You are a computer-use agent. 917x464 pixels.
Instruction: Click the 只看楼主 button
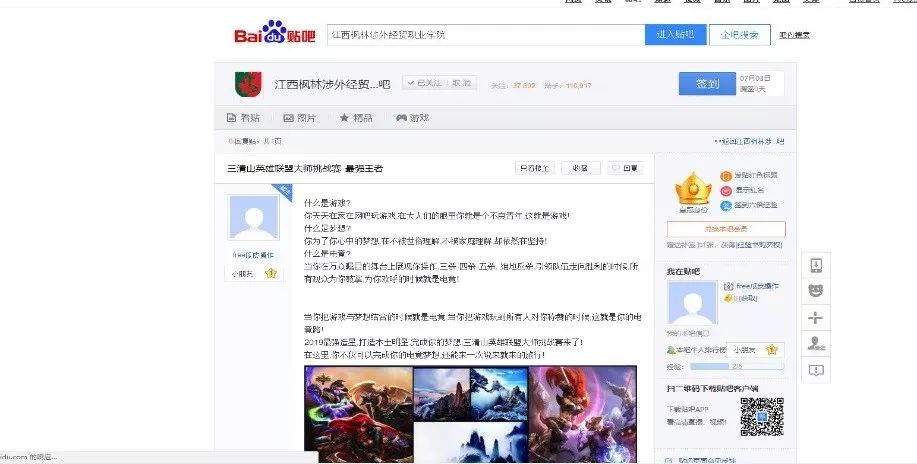coord(535,169)
